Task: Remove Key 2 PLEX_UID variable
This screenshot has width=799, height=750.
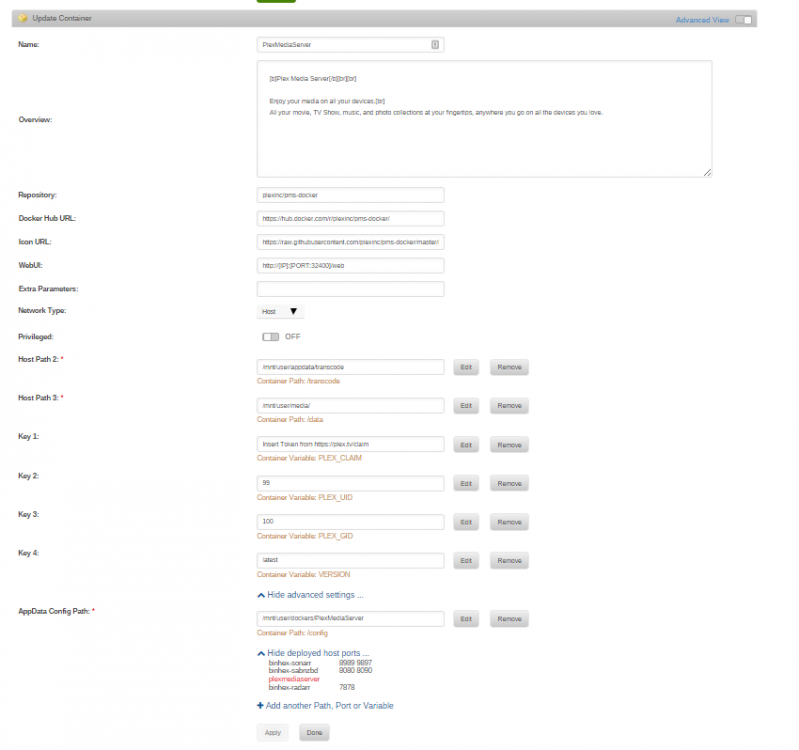Action: (x=510, y=484)
